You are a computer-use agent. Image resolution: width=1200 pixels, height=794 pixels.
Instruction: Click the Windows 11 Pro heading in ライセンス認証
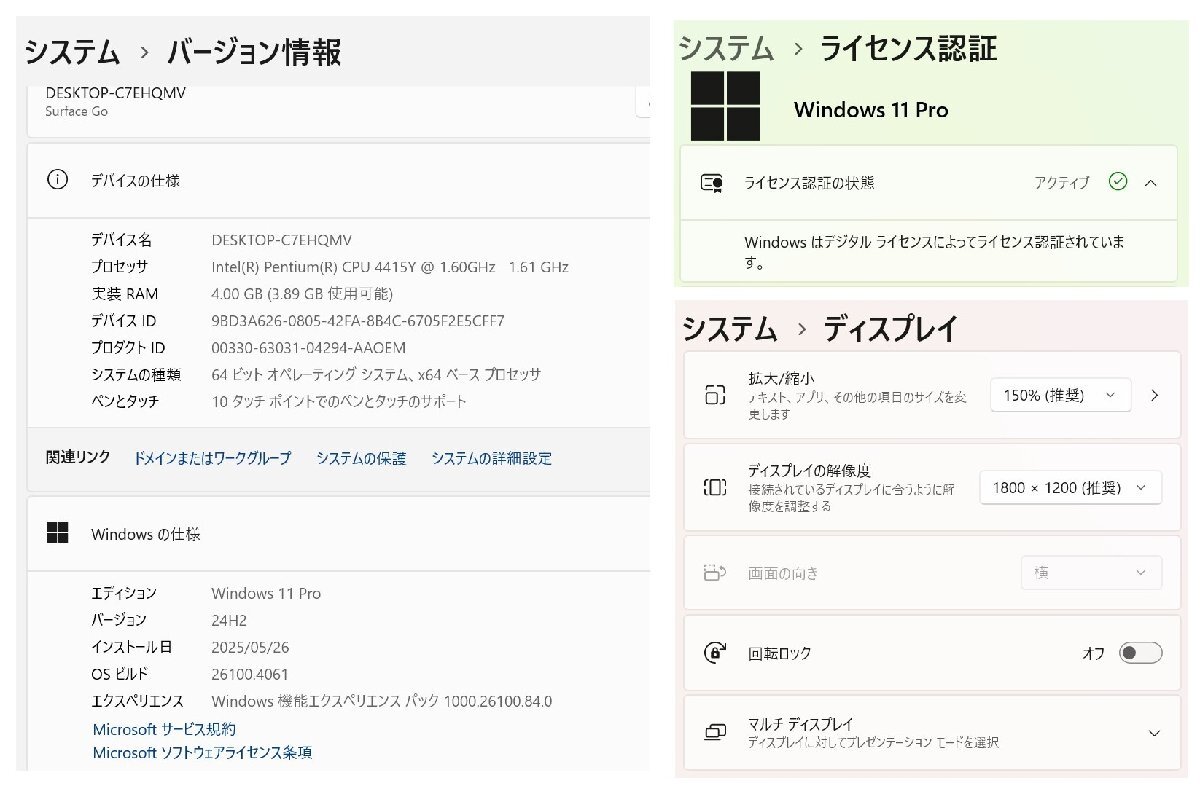pos(871,110)
